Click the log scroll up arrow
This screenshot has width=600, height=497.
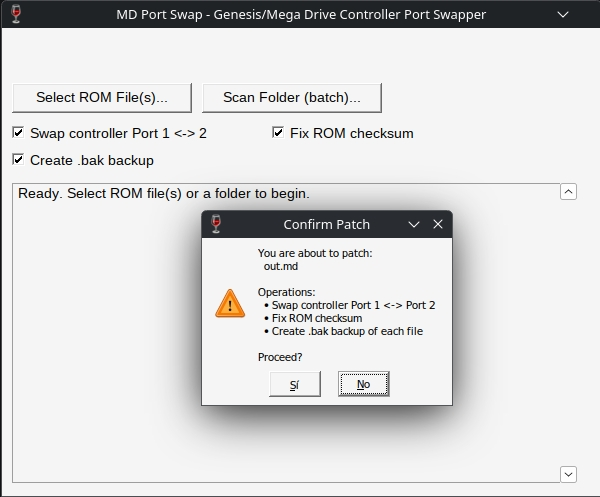pyautogui.click(x=568, y=192)
